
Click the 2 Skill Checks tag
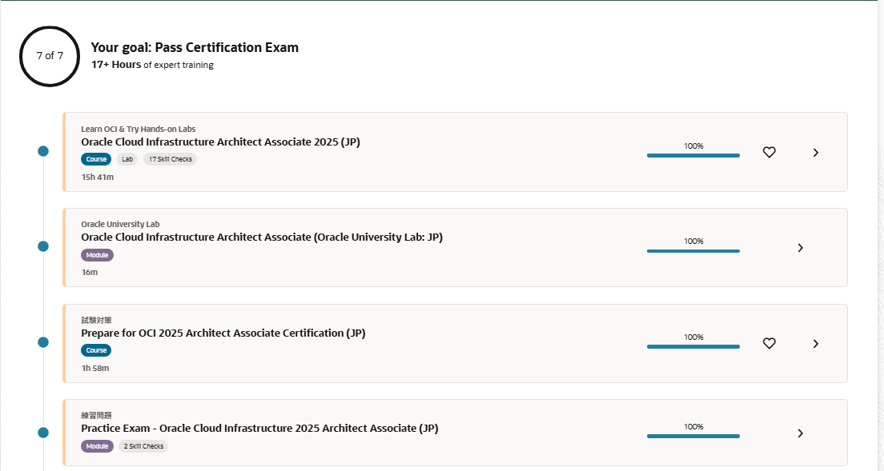tap(143, 446)
